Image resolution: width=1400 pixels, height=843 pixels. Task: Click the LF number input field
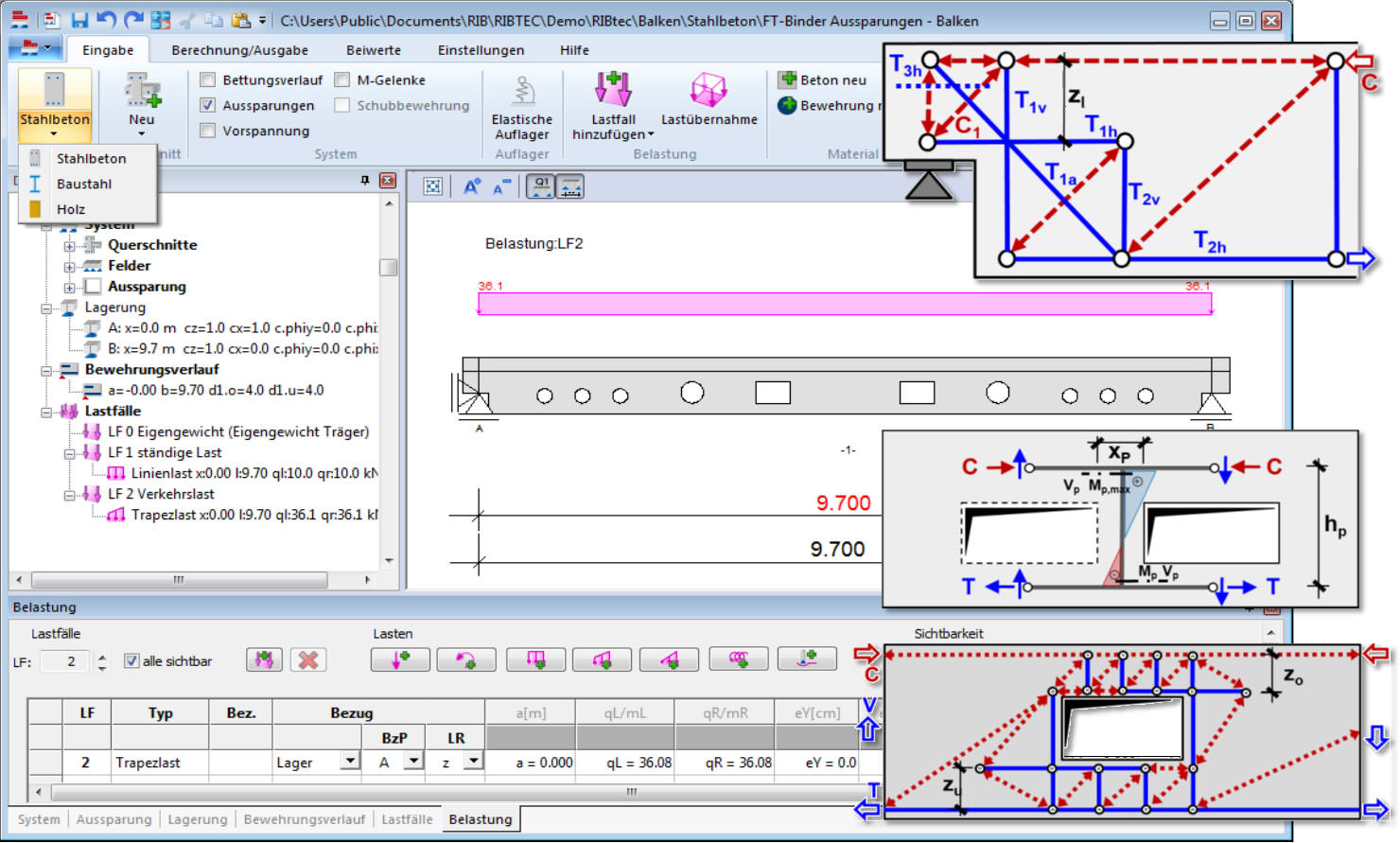pyautogui.click(x=65, y=661)
